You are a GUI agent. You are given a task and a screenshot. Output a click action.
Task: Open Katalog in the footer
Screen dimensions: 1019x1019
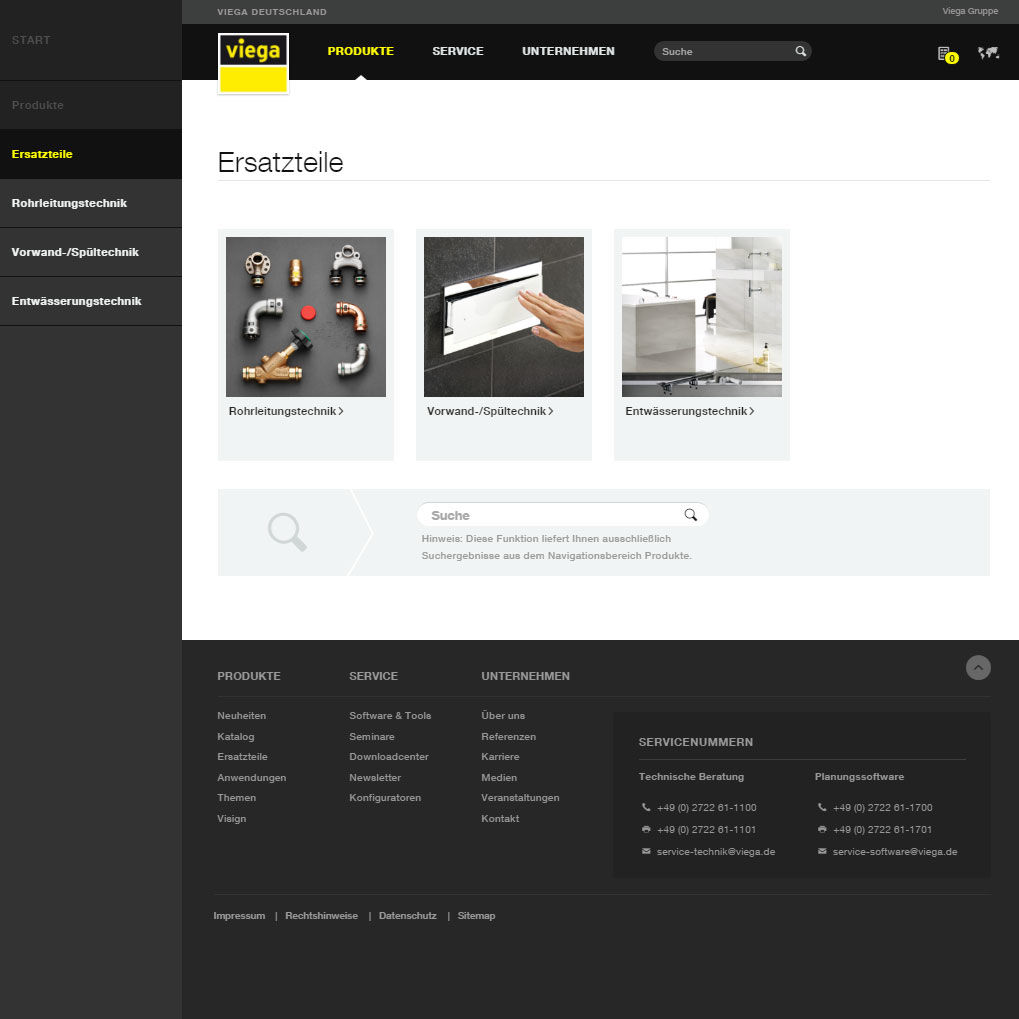pos(235,736)
